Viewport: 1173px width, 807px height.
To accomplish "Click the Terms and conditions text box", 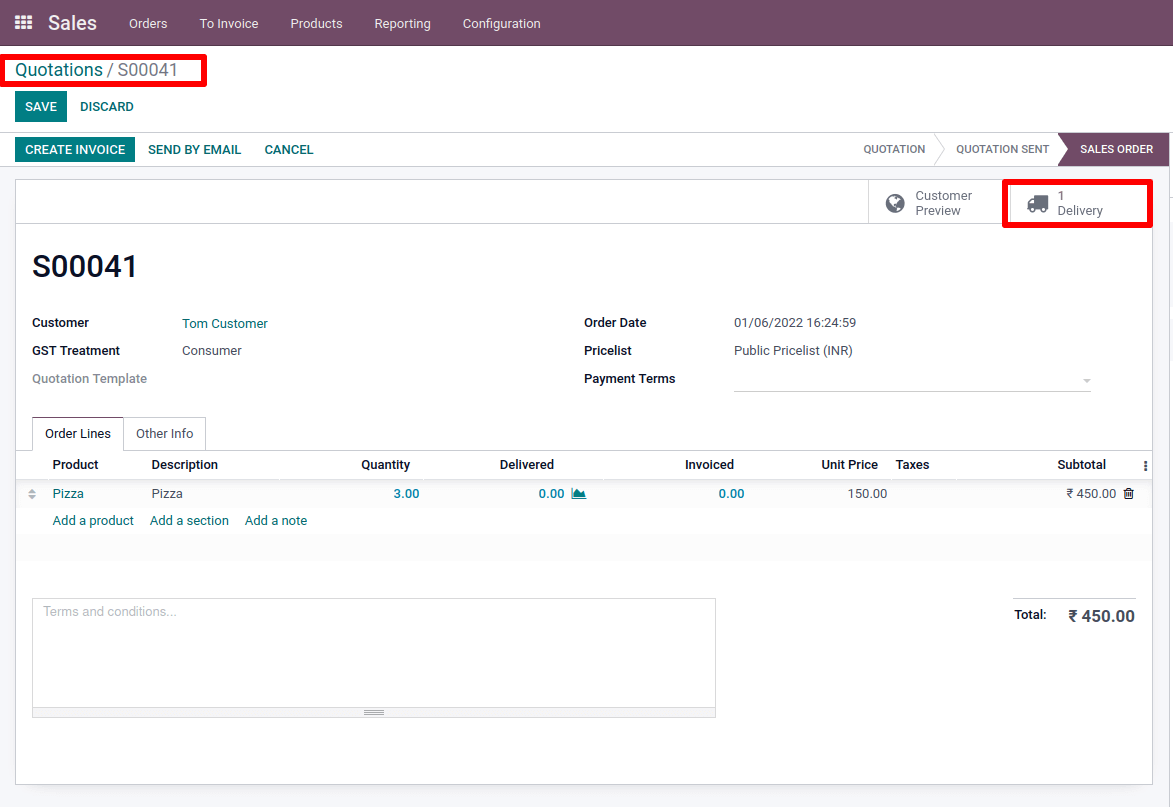I will click(x=373, y=652).
